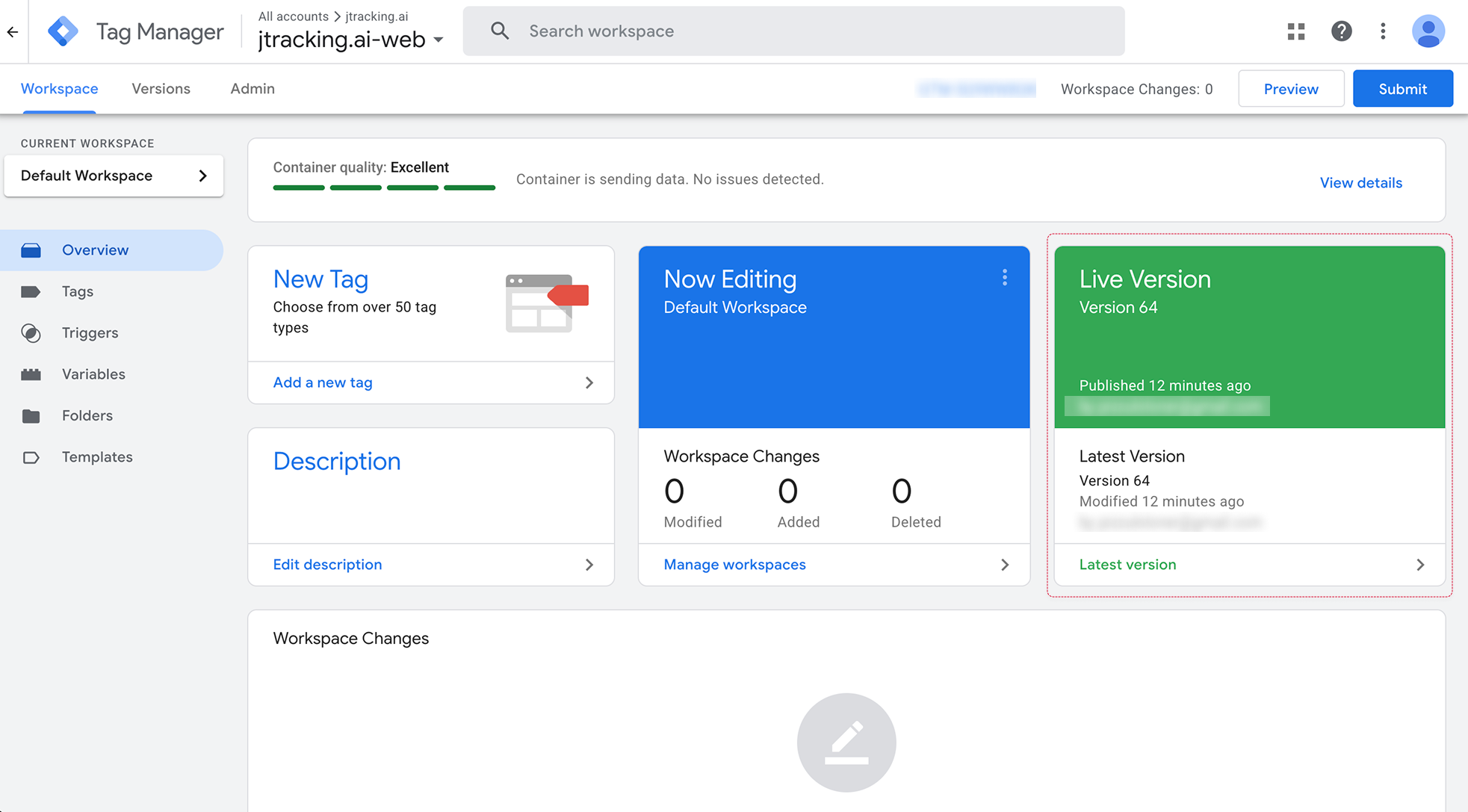
Task: Open Tags from the sidebar
Action: tap(77, 291)
